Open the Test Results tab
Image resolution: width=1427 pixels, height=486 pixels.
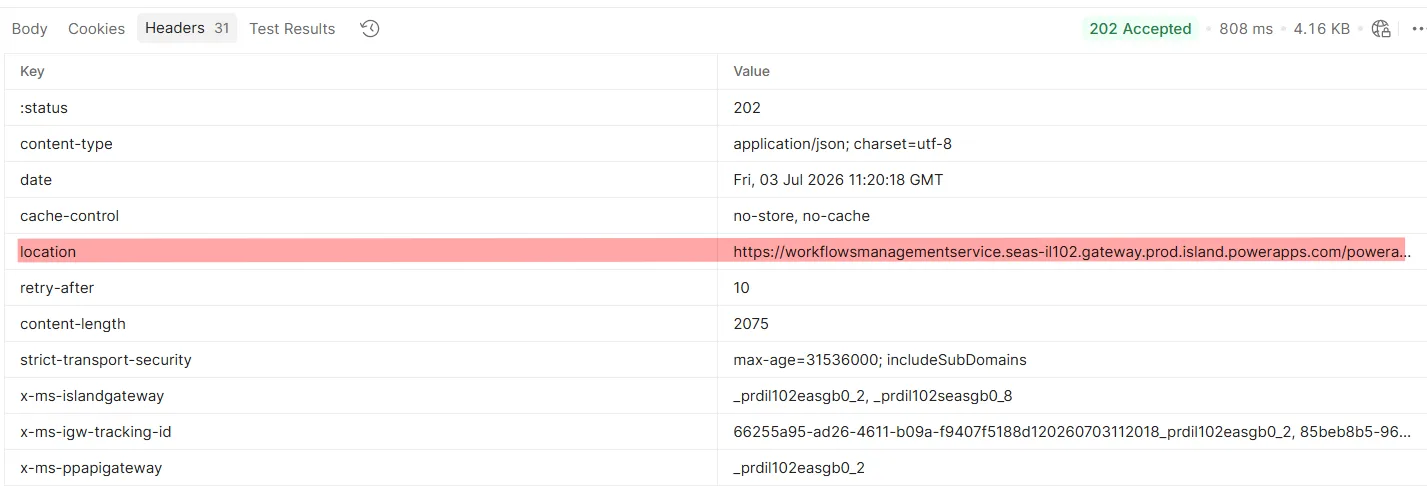[x=292, y=29]
